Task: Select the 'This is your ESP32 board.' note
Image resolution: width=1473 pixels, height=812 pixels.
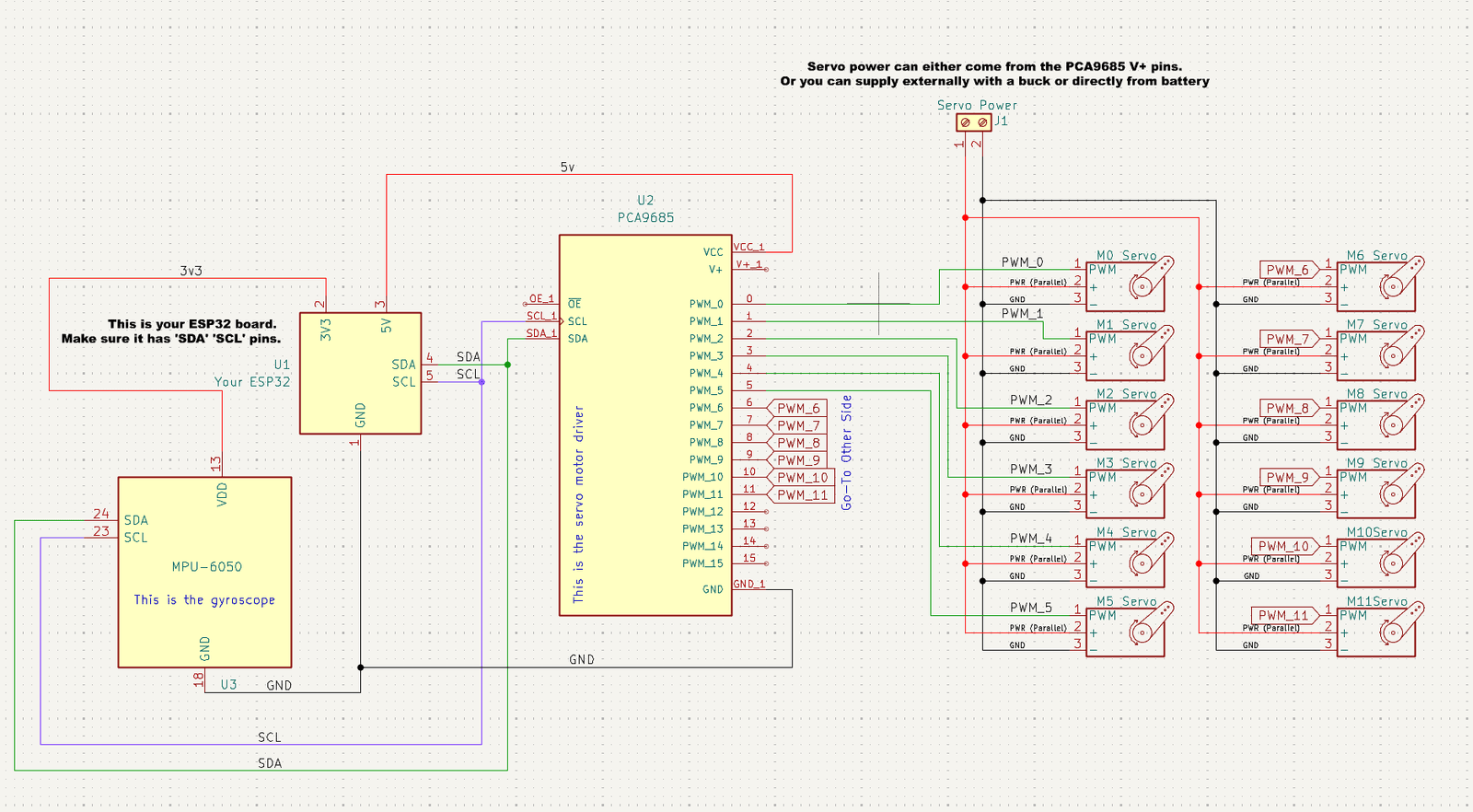Action: click(191, 324)
